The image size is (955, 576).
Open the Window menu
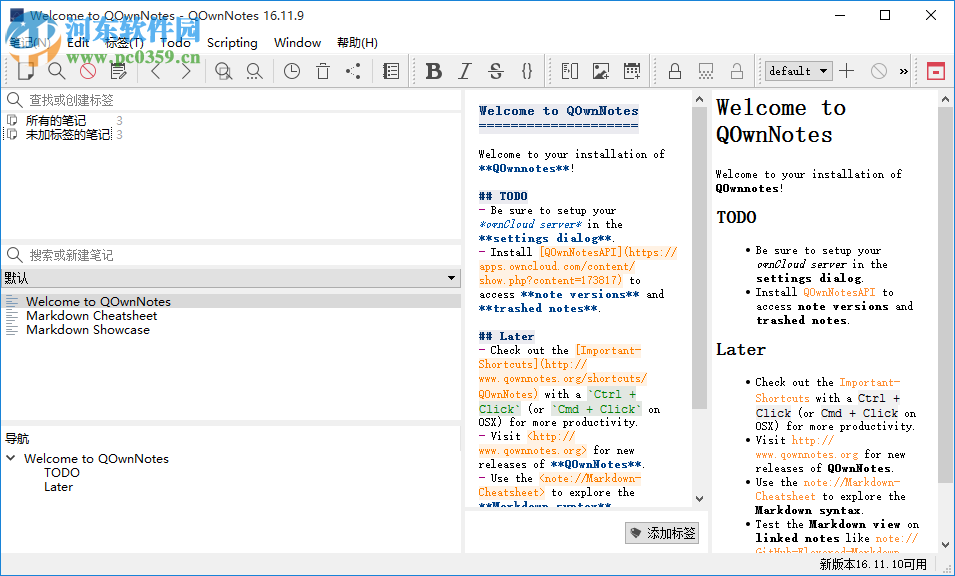pyautogui.click(x=297, y=43)
